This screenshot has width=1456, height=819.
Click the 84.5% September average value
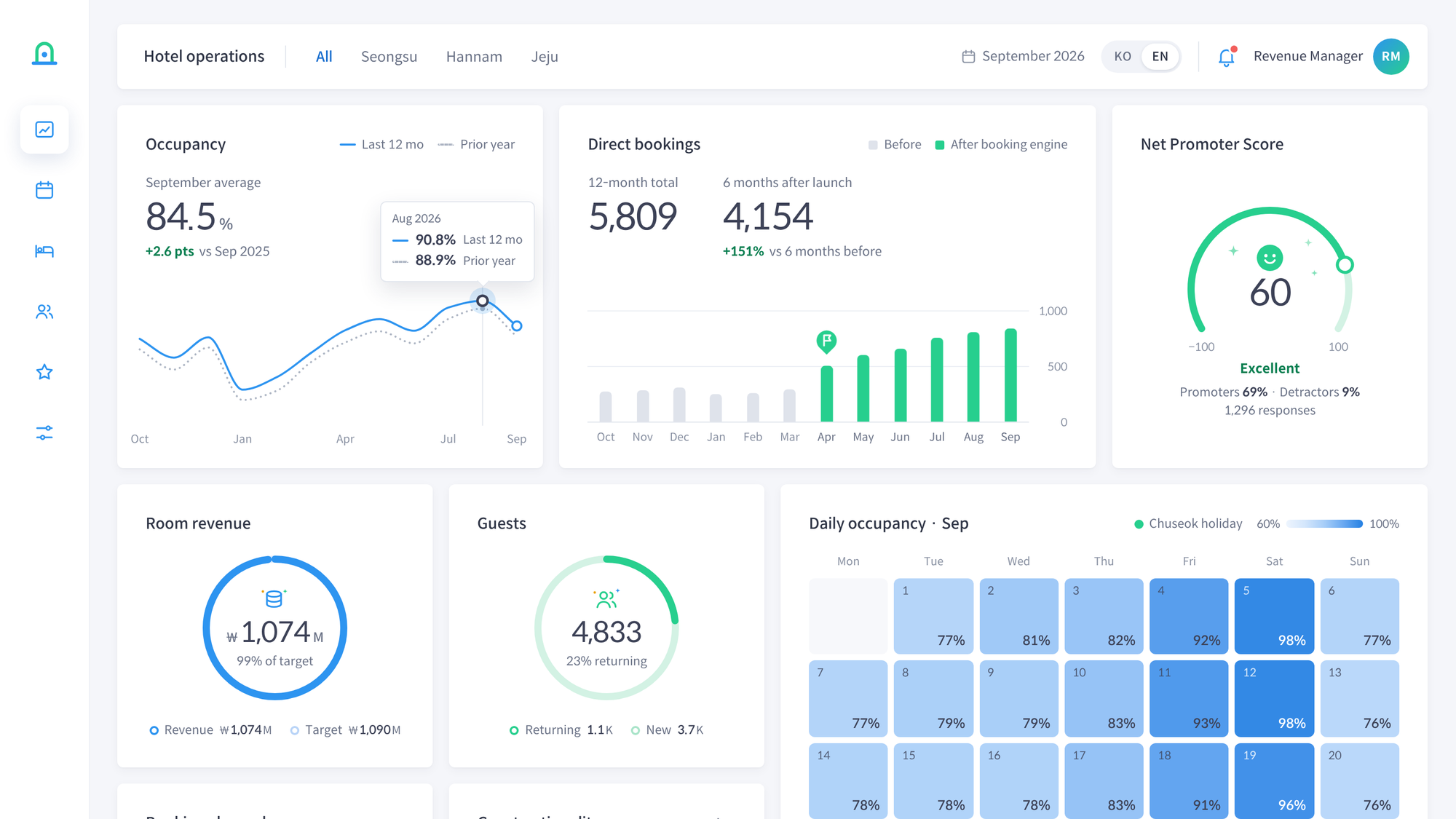(x=189, y=217)
